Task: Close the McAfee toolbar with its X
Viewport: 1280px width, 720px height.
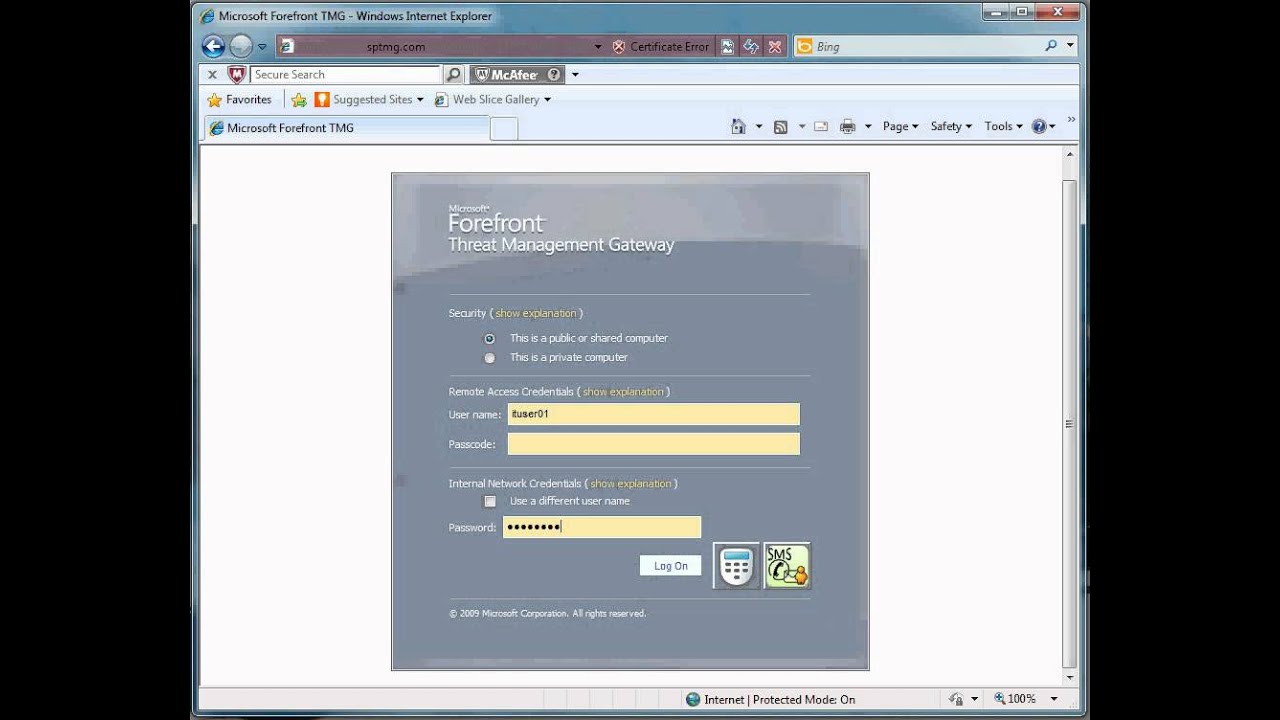Action: [x=212, y=74]
